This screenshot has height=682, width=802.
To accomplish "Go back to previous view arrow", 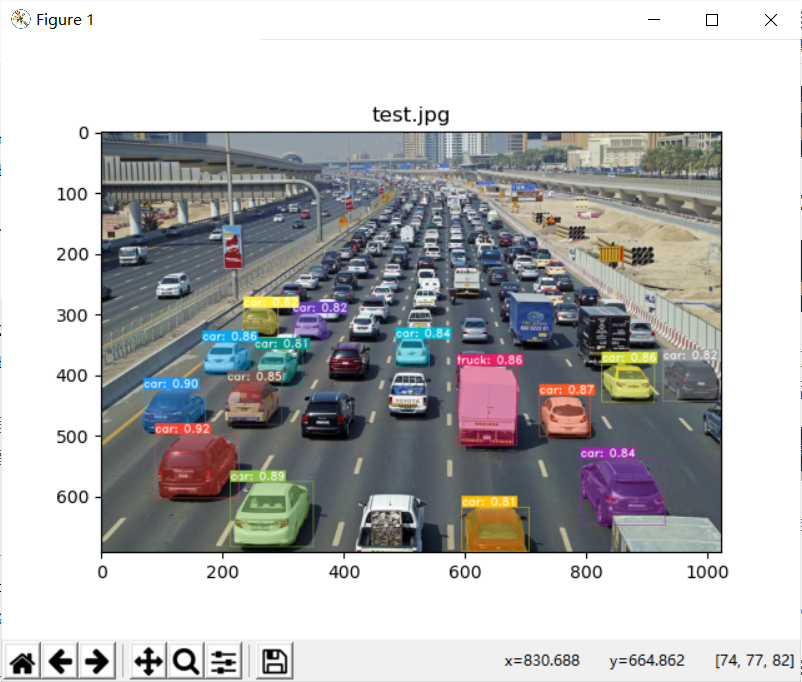I will coord(60,661).
